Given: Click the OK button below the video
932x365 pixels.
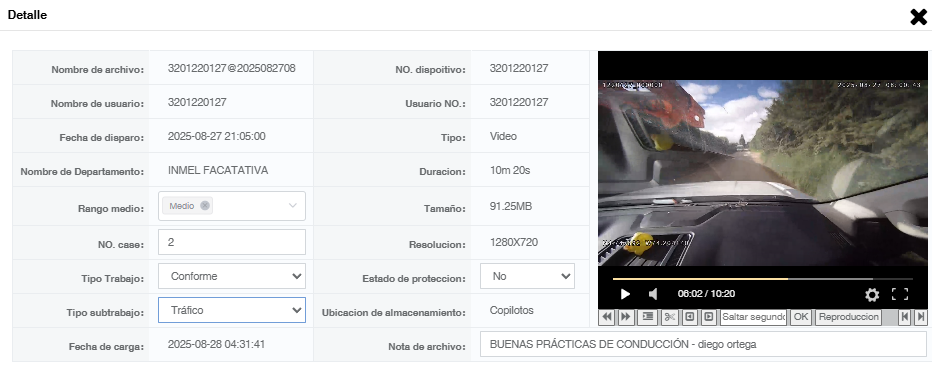Looking at the screenshot, I should [801, 317].
